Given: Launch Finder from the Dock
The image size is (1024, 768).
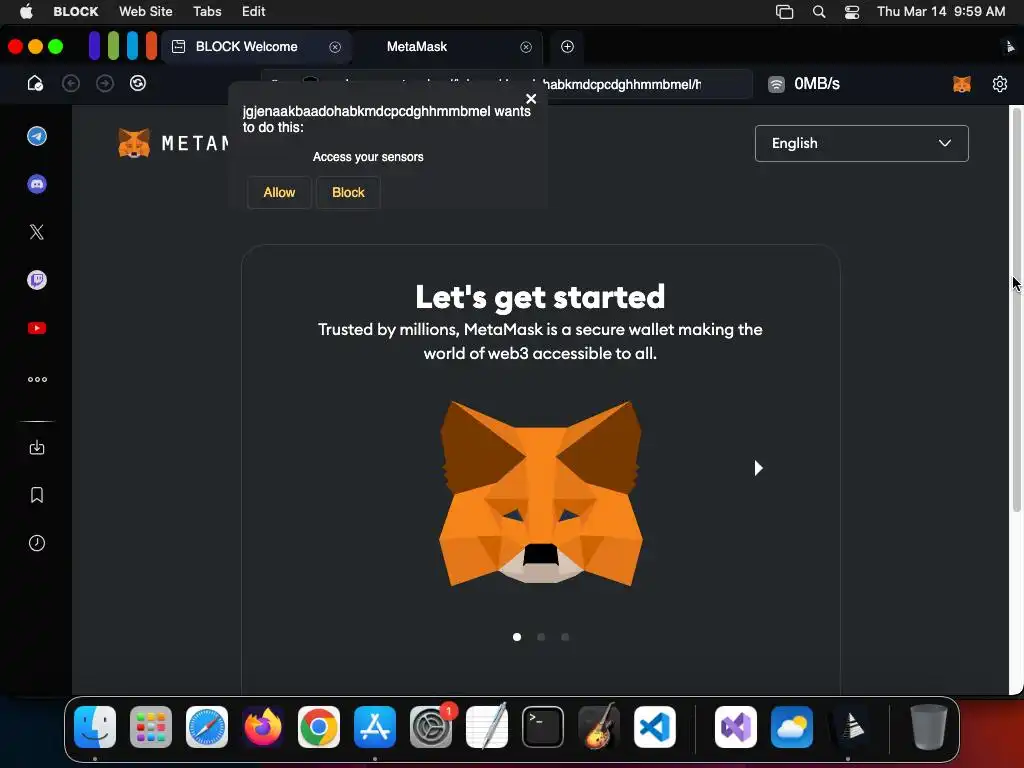Looking at the screenshot, I should click(95, 727).
